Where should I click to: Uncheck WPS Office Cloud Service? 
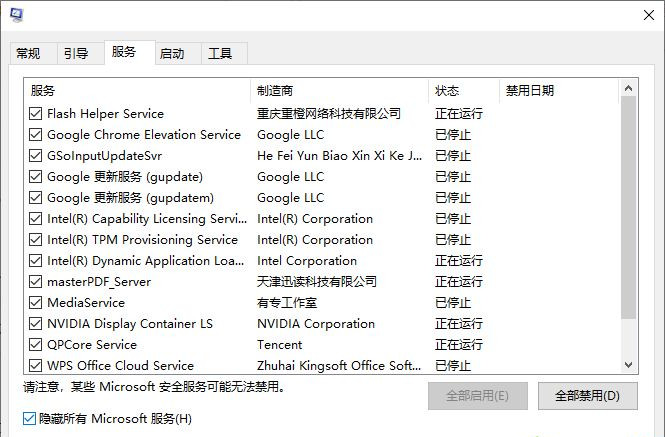(x=37, y=366)
